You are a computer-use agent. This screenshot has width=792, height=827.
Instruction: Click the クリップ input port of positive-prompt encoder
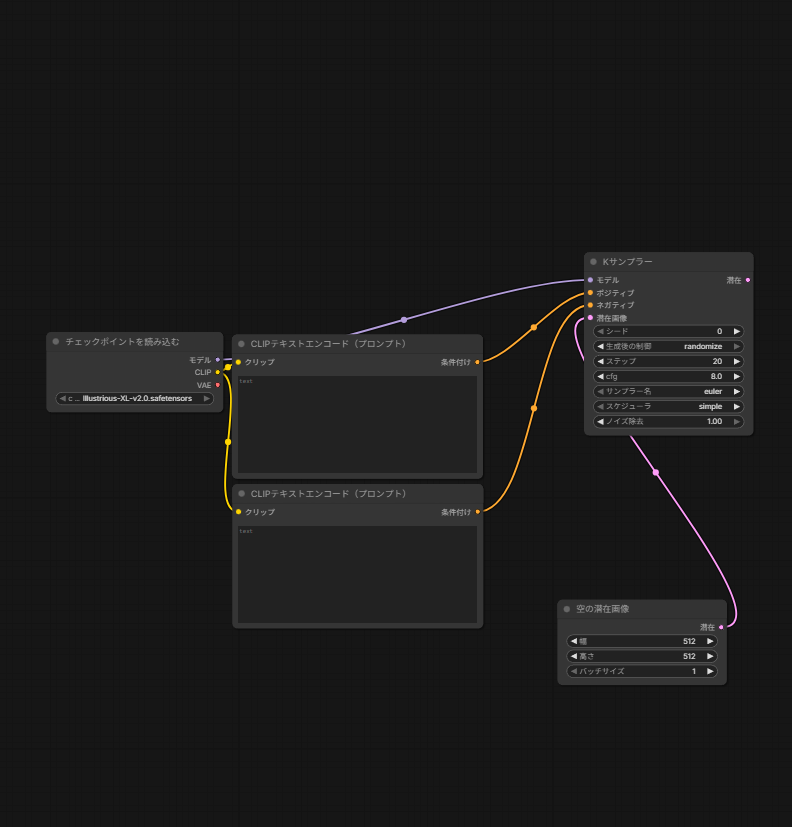tap(238, 362)
